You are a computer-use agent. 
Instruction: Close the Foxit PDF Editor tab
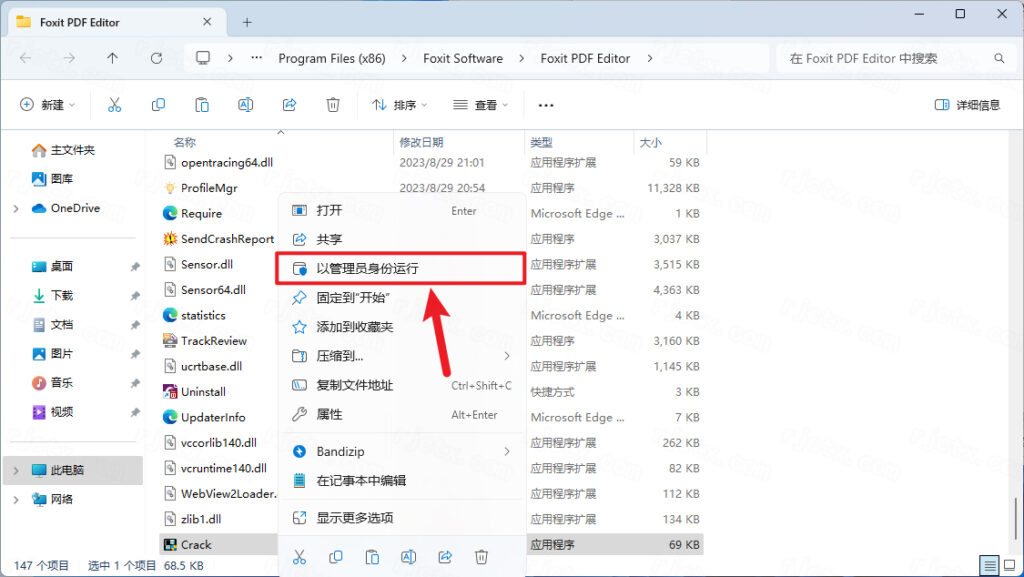click(207, 22)
